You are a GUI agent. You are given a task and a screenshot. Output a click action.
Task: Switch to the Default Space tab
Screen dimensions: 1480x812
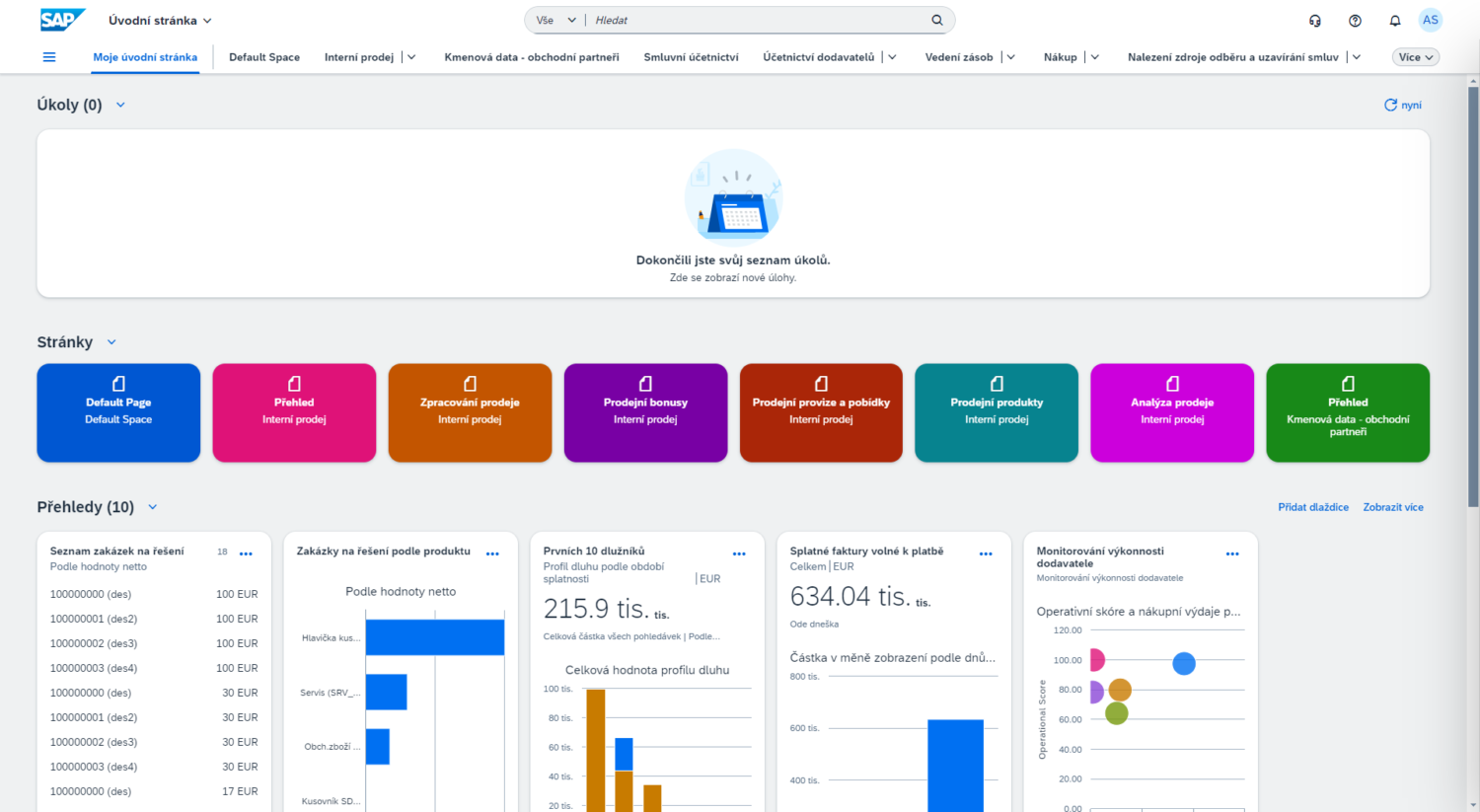point(264,57)
